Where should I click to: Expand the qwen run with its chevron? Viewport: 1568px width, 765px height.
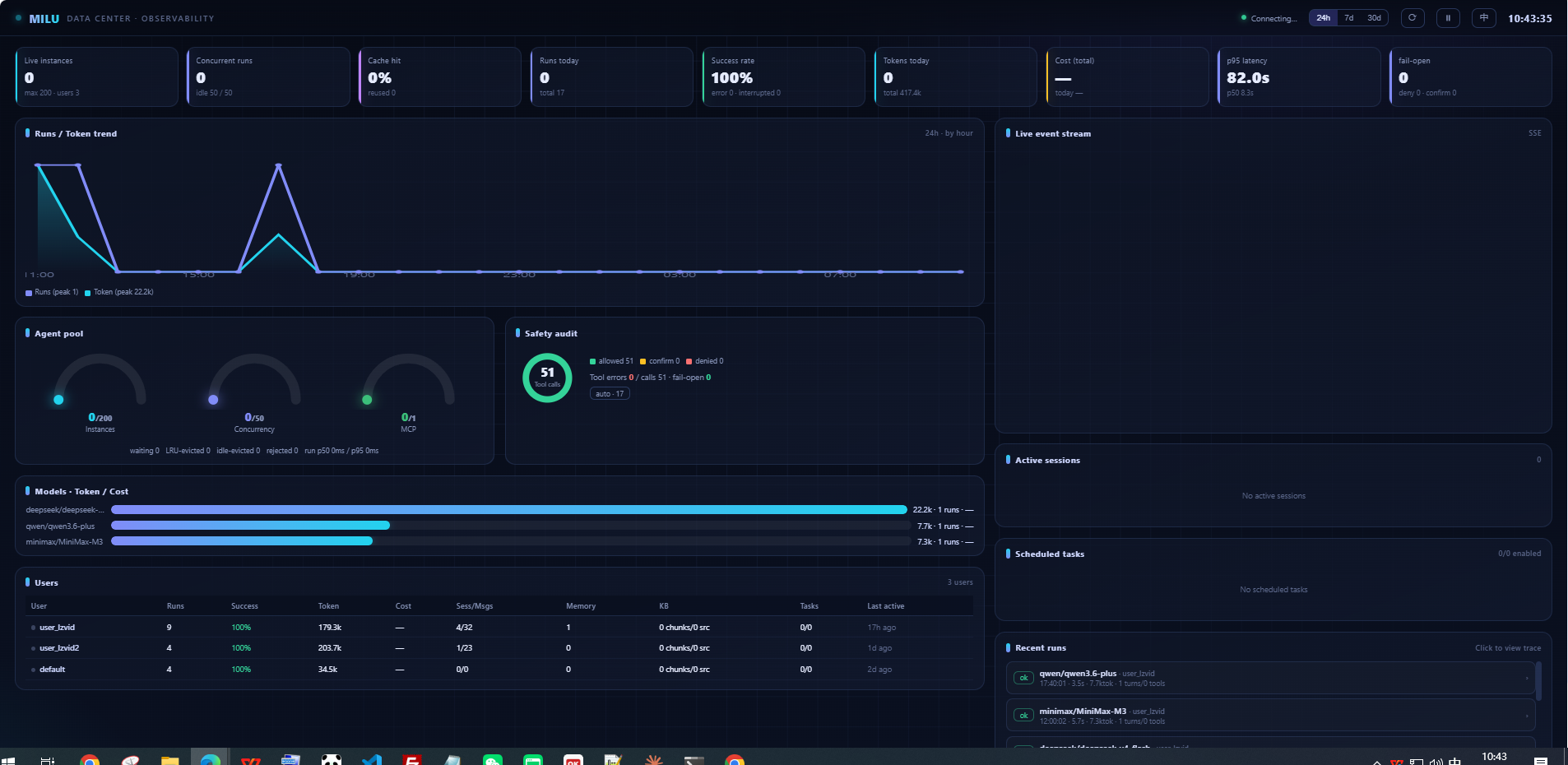coord(1527,678)
